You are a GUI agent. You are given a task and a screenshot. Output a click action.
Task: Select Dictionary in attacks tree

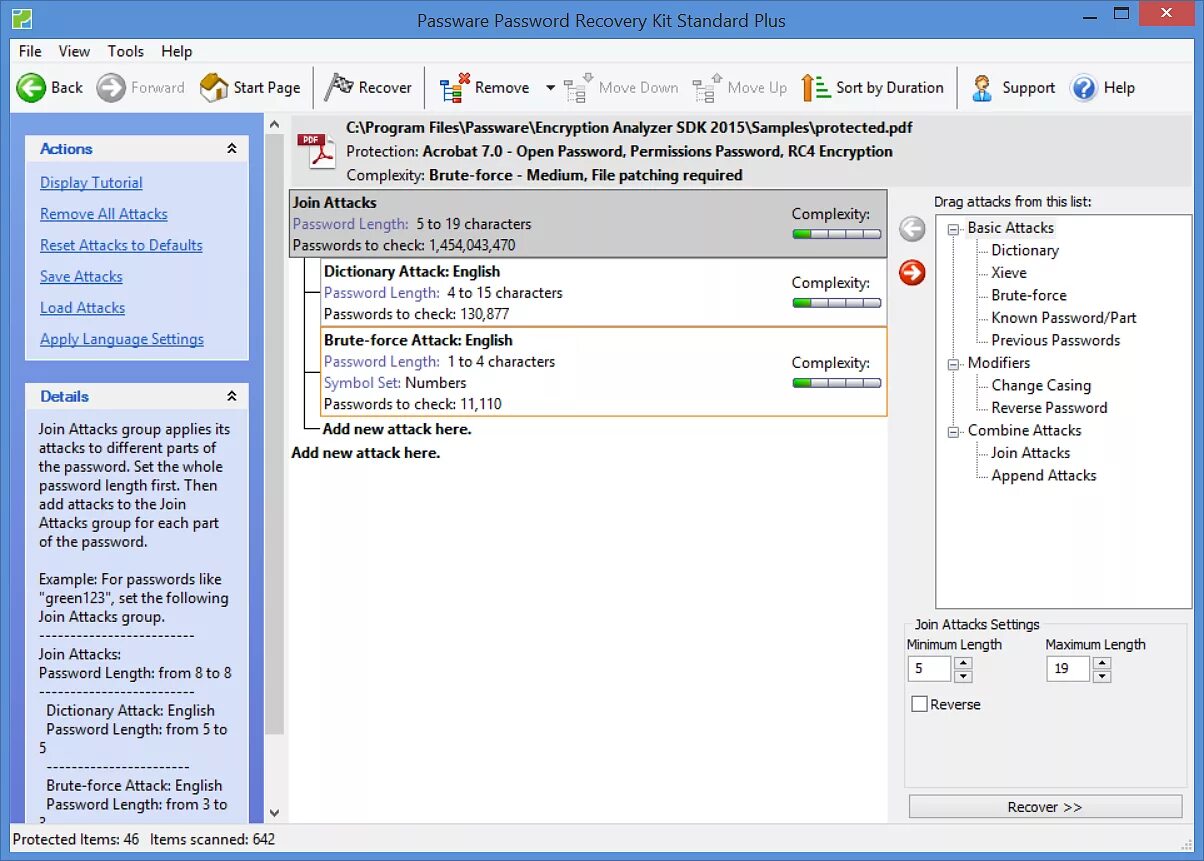point(1025,251)
